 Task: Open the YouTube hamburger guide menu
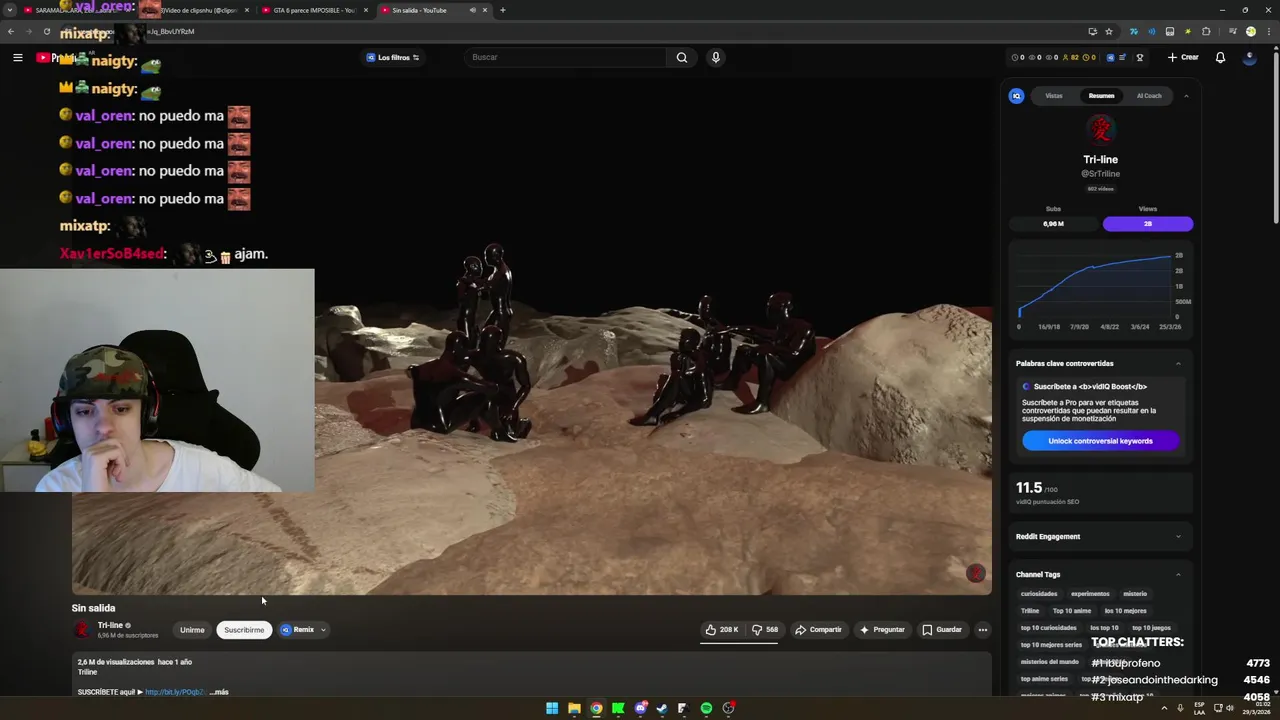(x=17, y=58)
